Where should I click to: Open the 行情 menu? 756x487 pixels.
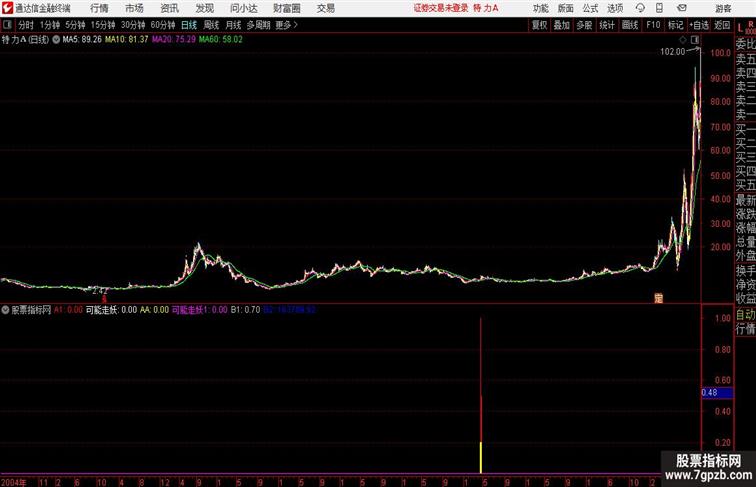pos(99,8)
